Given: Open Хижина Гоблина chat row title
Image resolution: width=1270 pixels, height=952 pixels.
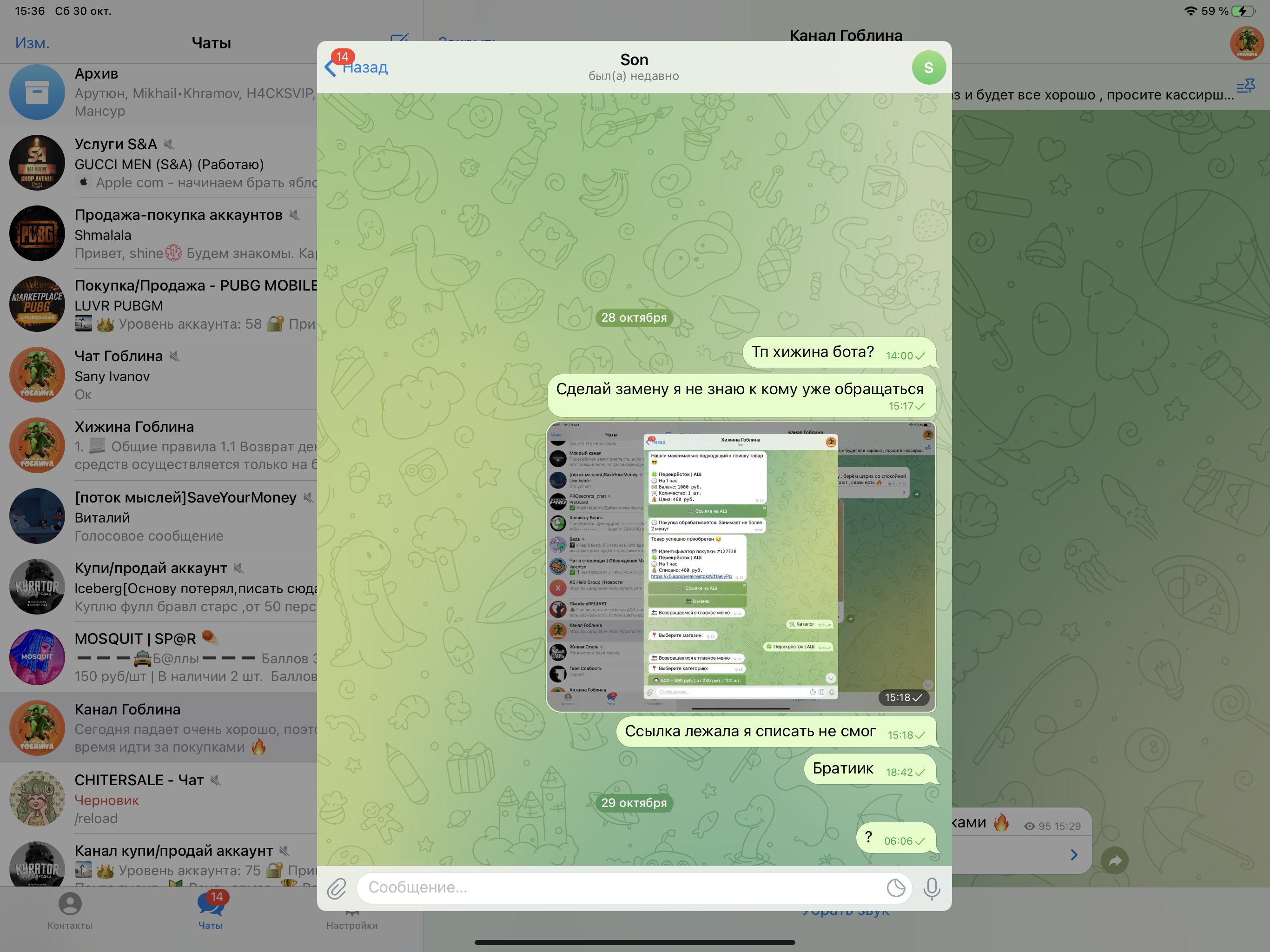Looking at the screenshot, I should tap(134, 427).
